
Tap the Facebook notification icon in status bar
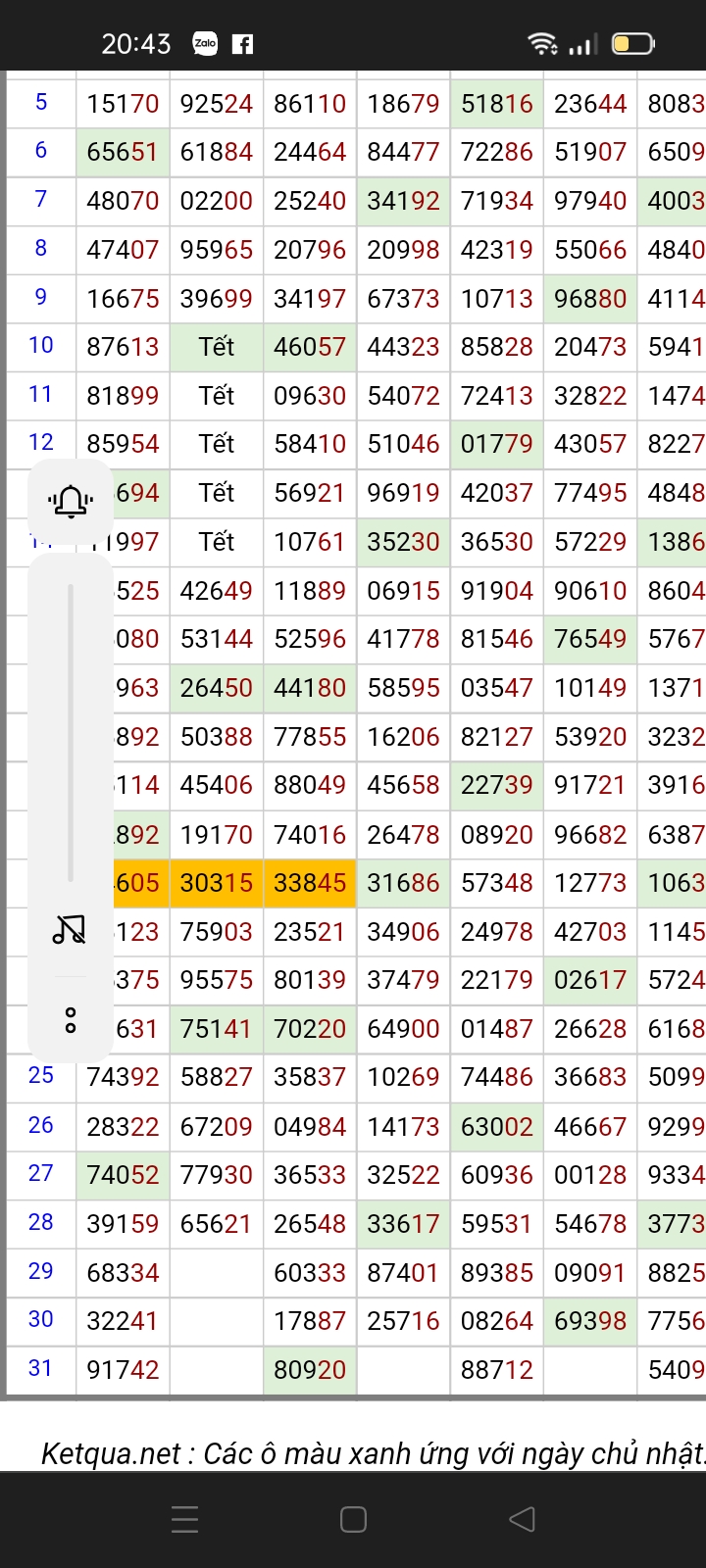[242, 44]
